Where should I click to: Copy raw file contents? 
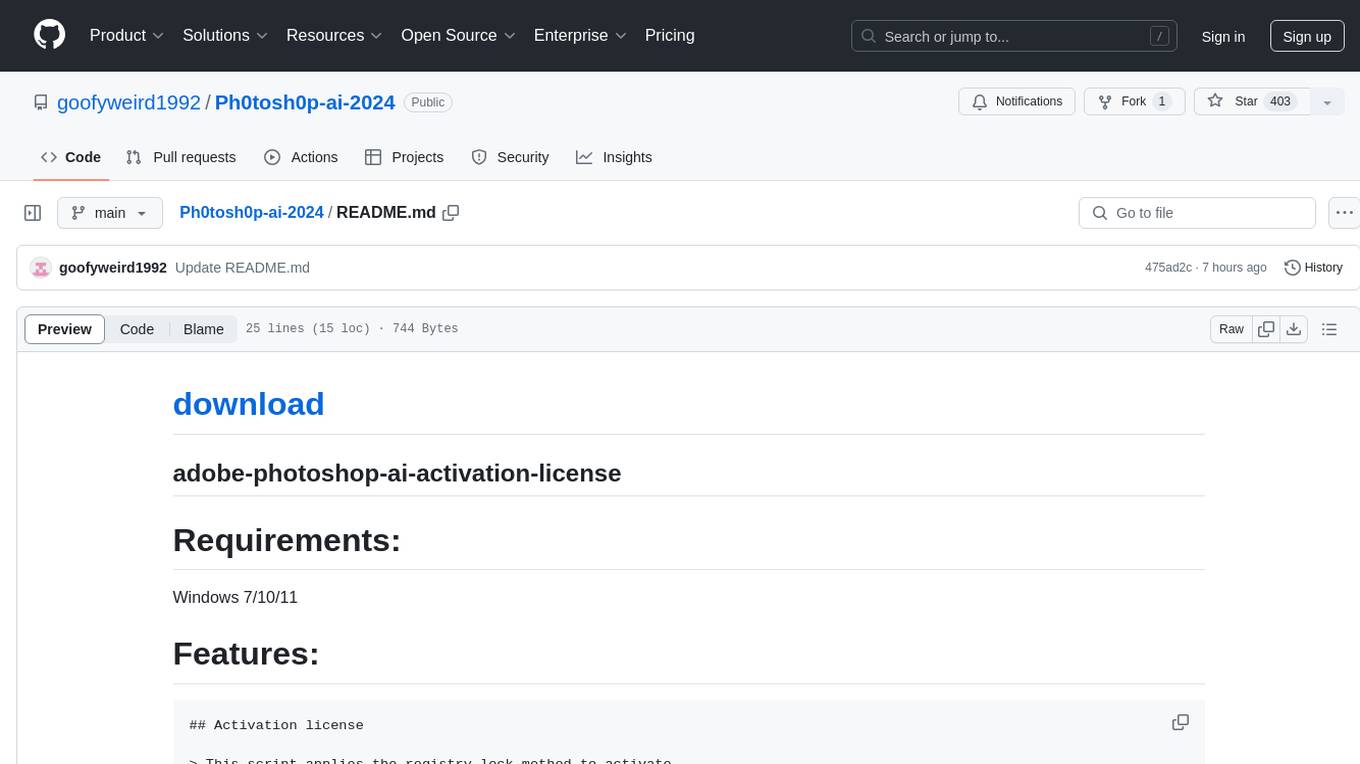(1266, 329)
